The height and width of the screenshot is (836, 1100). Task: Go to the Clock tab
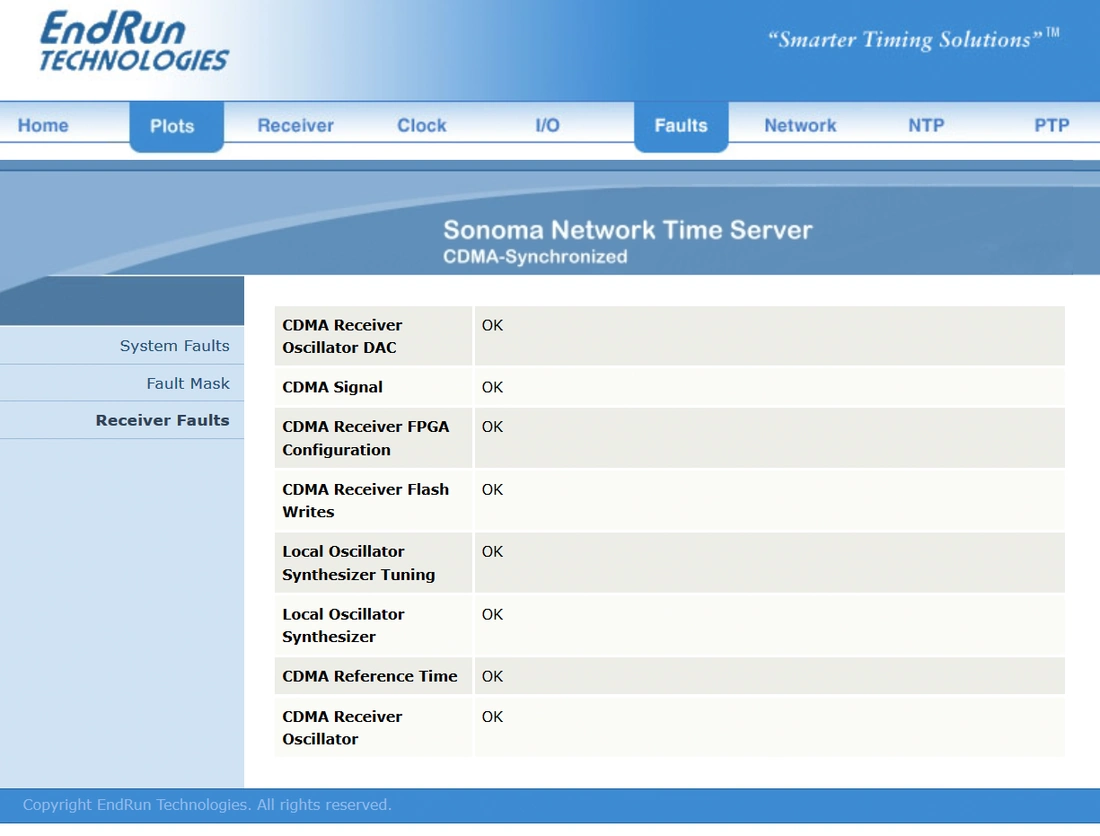(422, 126)
